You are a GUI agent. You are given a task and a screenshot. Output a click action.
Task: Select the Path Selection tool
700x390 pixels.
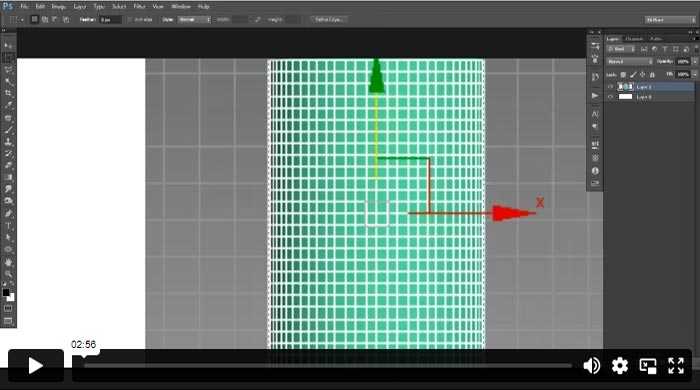point(8,237)
